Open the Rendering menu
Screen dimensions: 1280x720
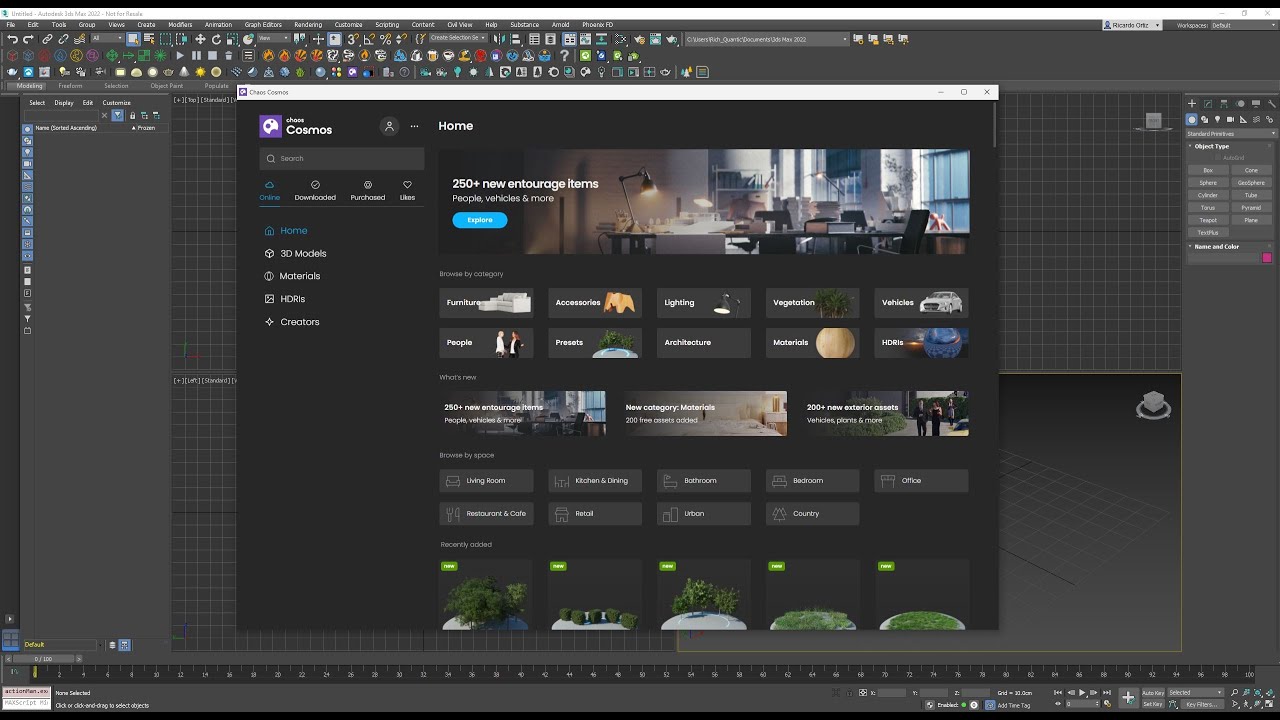[x=308, y=24]
